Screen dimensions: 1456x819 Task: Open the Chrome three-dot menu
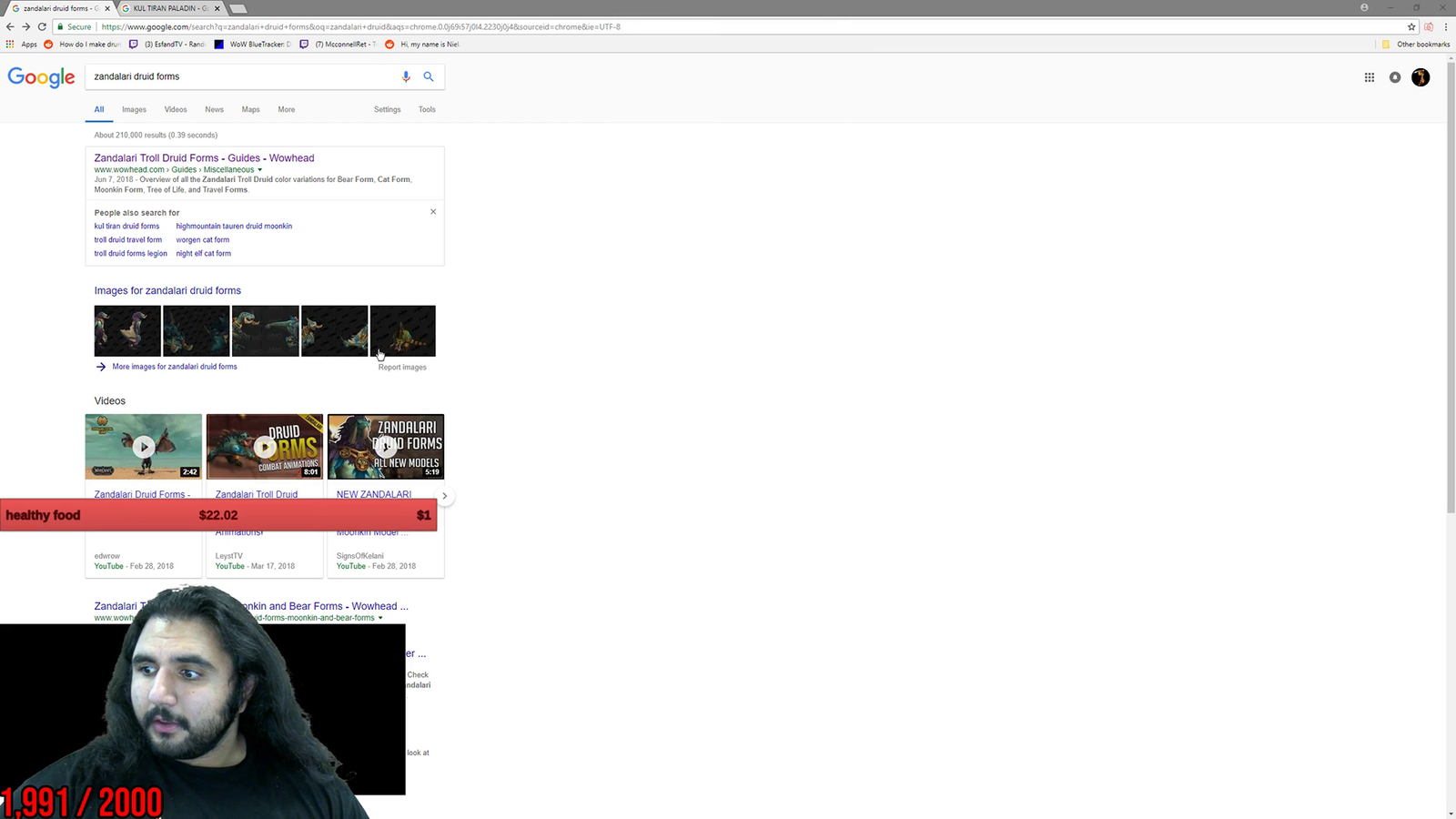point(1446,26)
